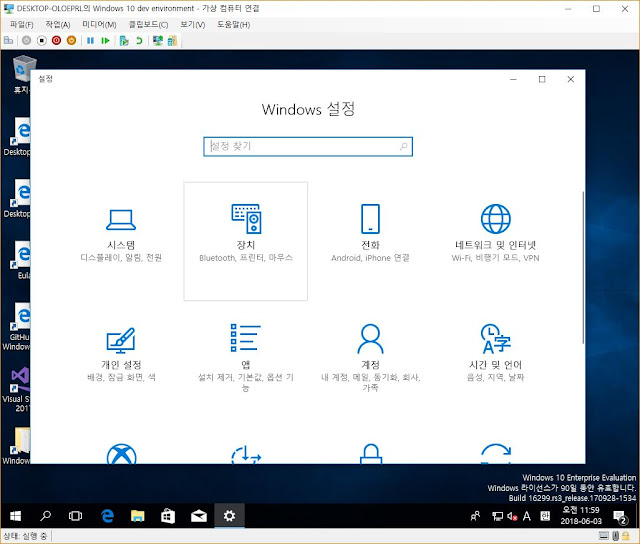Open the 도움말(H) menu
The height and width of the screenshot is (544, 640).
click(233, 24)
